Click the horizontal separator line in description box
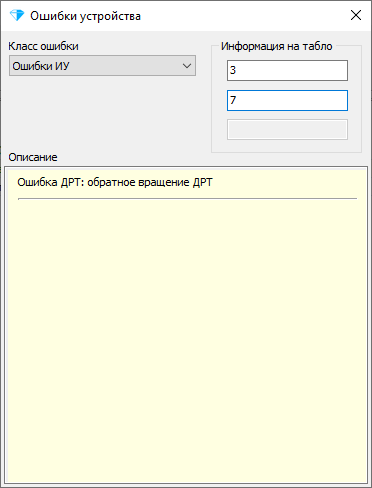This screenshot has width=372, height=488. click(x=187, y=198)
